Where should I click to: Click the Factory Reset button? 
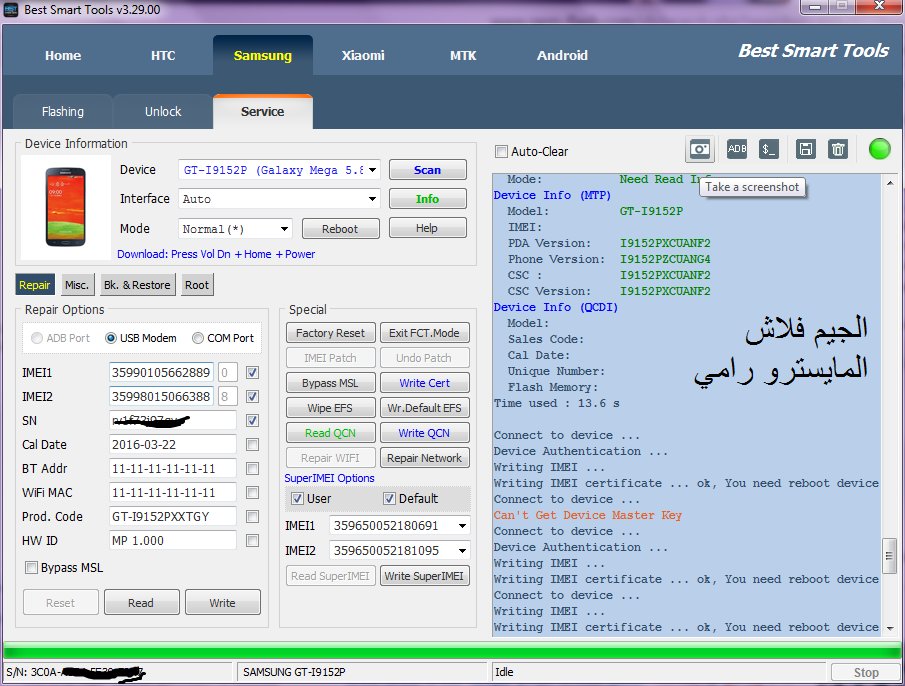[331, 333]
